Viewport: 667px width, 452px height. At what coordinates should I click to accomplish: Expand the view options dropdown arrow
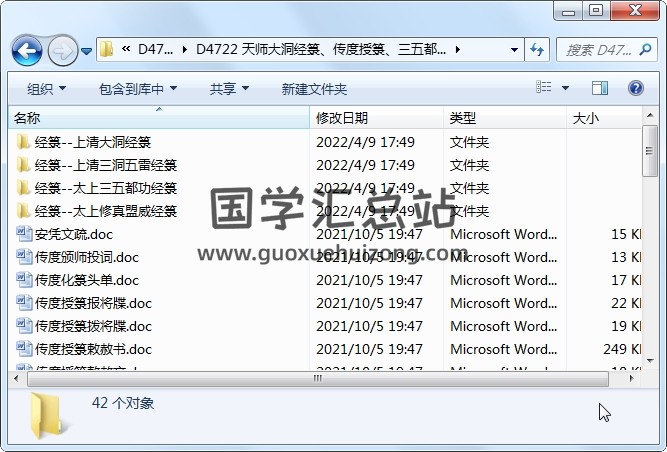click(565, 88)
